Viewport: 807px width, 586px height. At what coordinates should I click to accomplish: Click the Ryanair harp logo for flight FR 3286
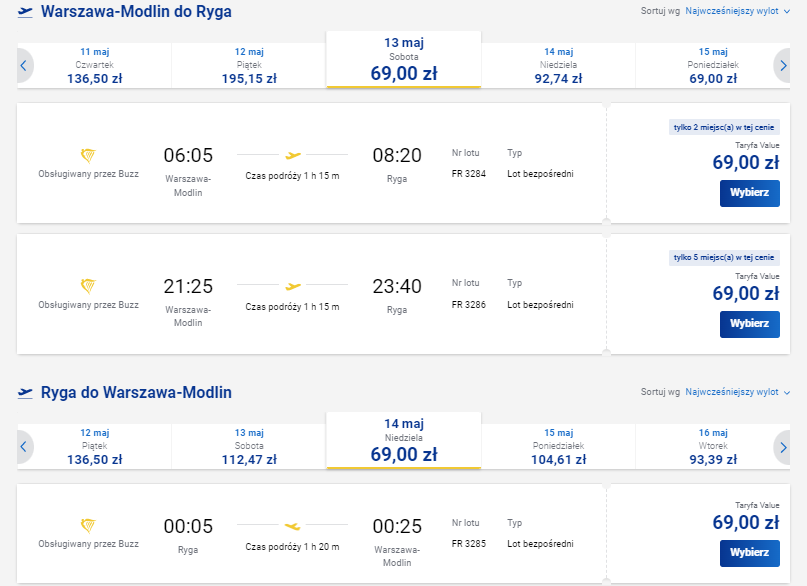[x=89, y=286]
